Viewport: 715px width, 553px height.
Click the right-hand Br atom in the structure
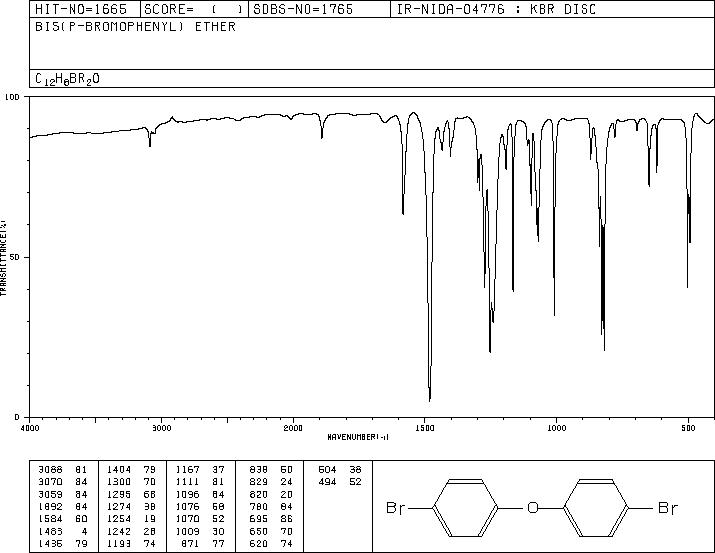pyautogui.click(x=668, y=507)
